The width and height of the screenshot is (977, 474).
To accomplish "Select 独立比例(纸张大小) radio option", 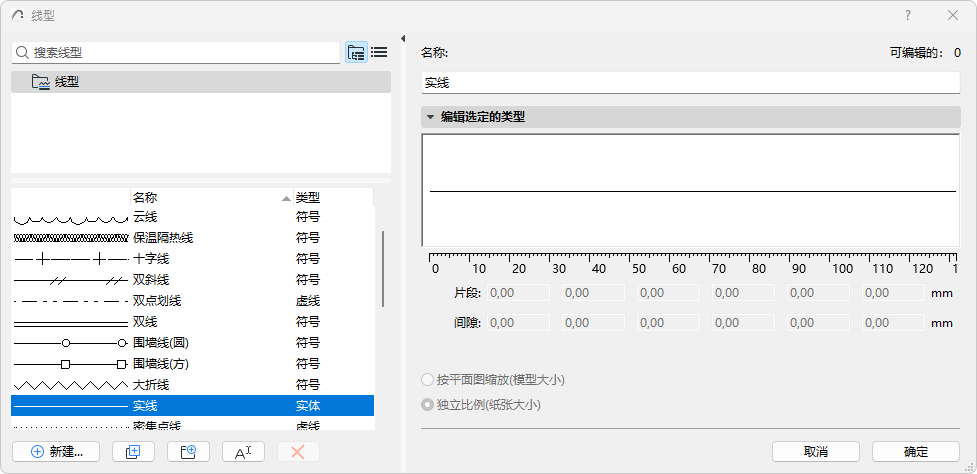I will tap(427, 404).
